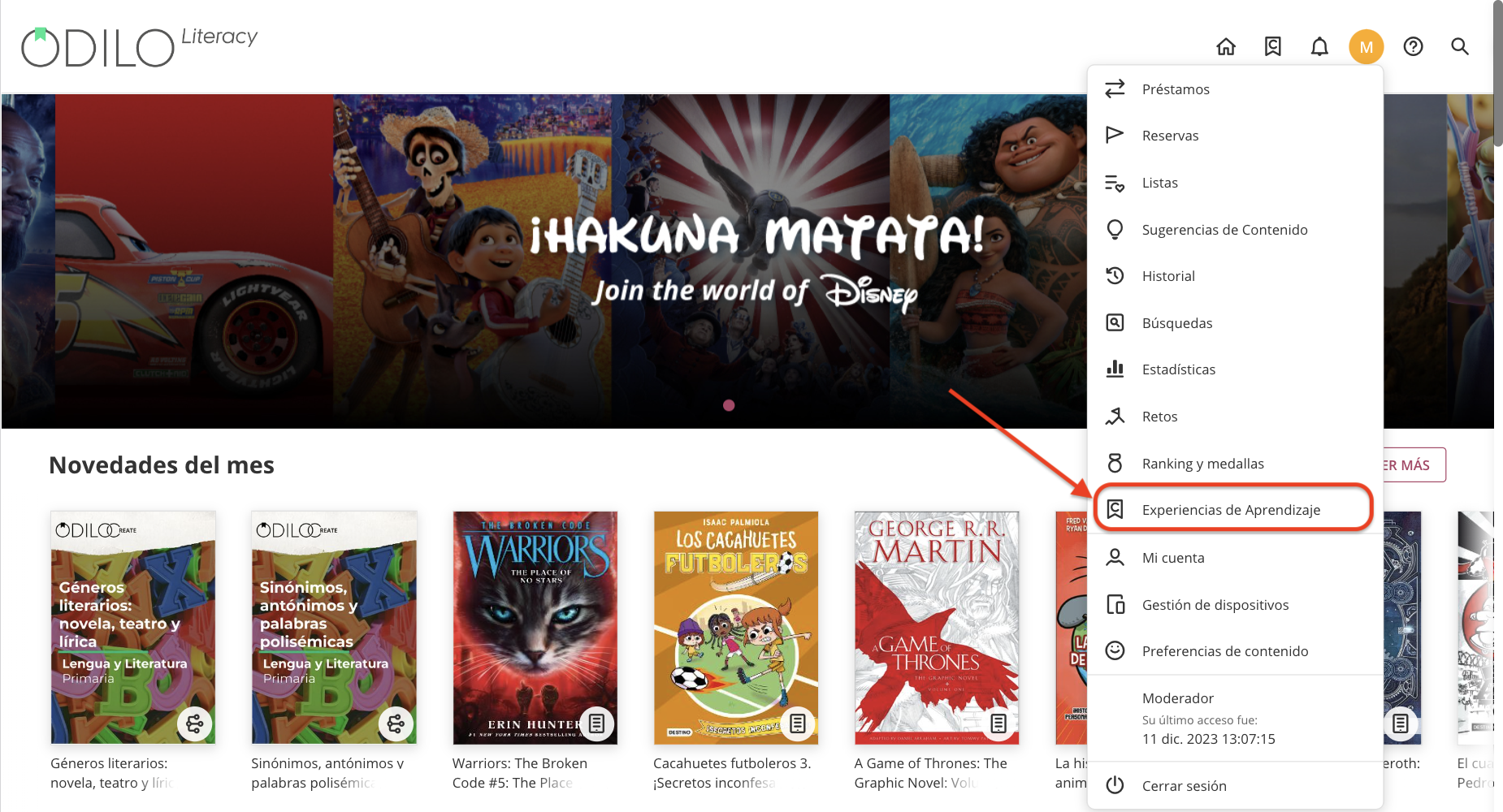Click the ebook badge on Cacahuetes futboleros cover

[798, 723]
